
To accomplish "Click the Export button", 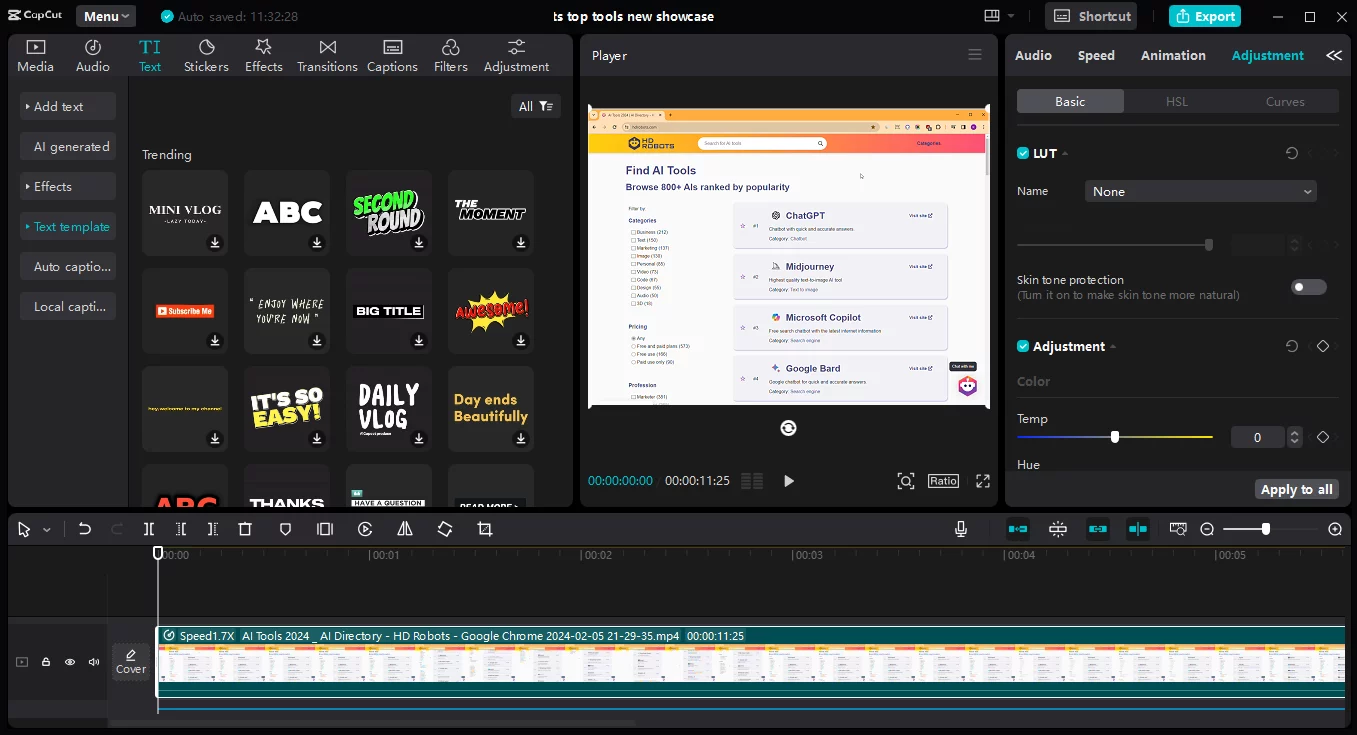I will tap(1205, 16).
